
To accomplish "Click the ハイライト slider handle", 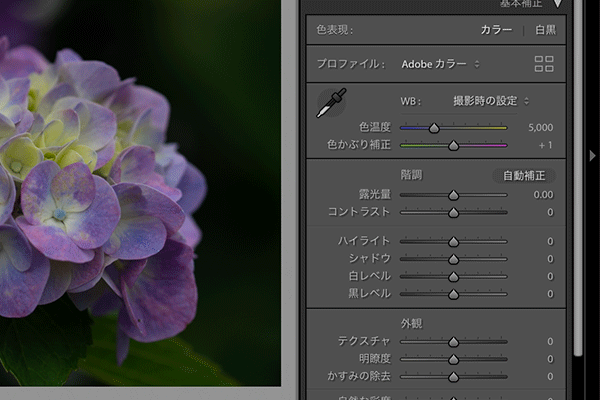I will (453, 242).
